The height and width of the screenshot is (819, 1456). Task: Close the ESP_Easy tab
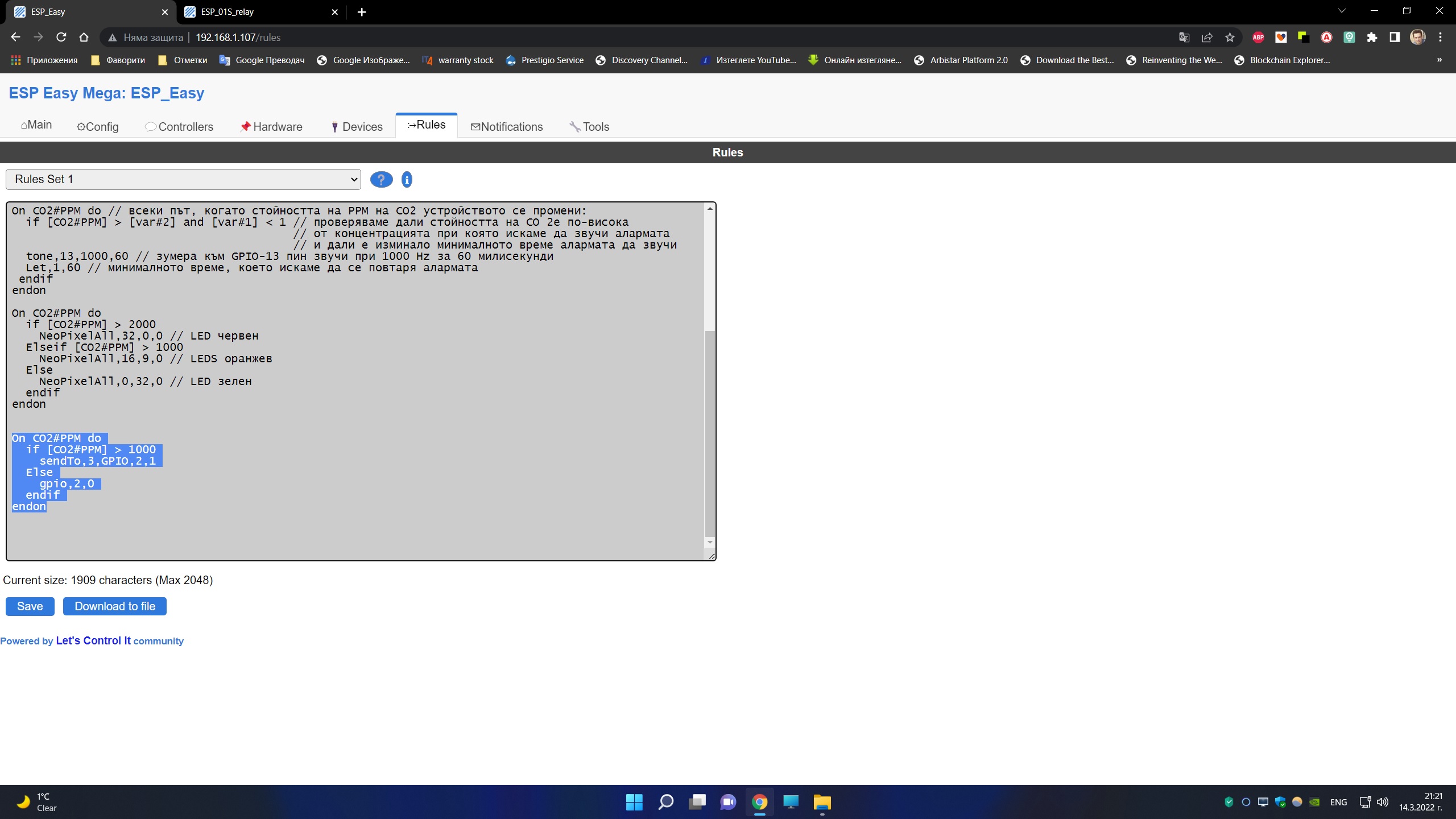[x=165, y=12]
